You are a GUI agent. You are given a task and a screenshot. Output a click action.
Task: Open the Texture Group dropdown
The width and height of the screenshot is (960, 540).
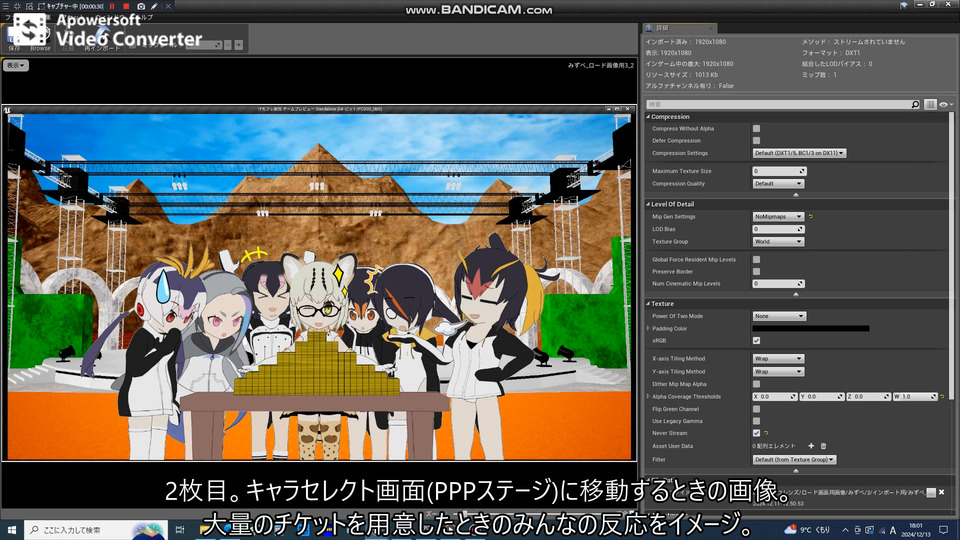pyautogui.click(x=778, y=242)
